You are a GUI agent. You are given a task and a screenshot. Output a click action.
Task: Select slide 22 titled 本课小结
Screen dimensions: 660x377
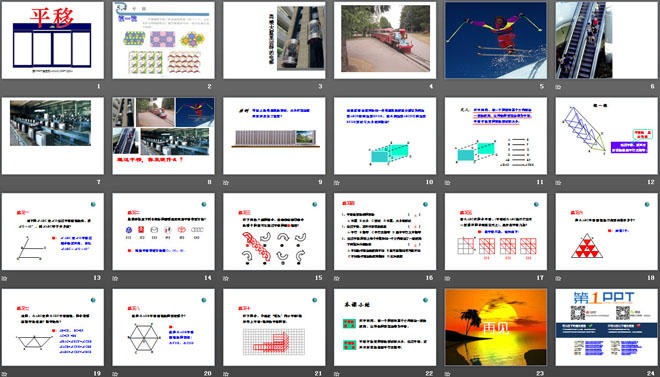tap(385, 327)
